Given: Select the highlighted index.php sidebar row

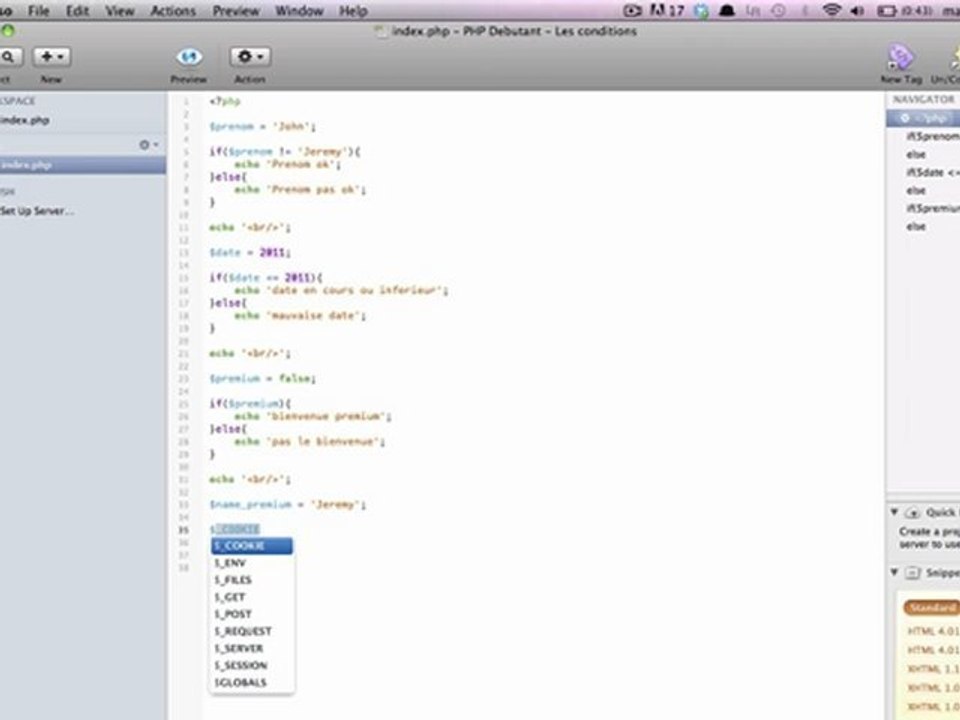Looking at the screenshot, I should (83, 165).
